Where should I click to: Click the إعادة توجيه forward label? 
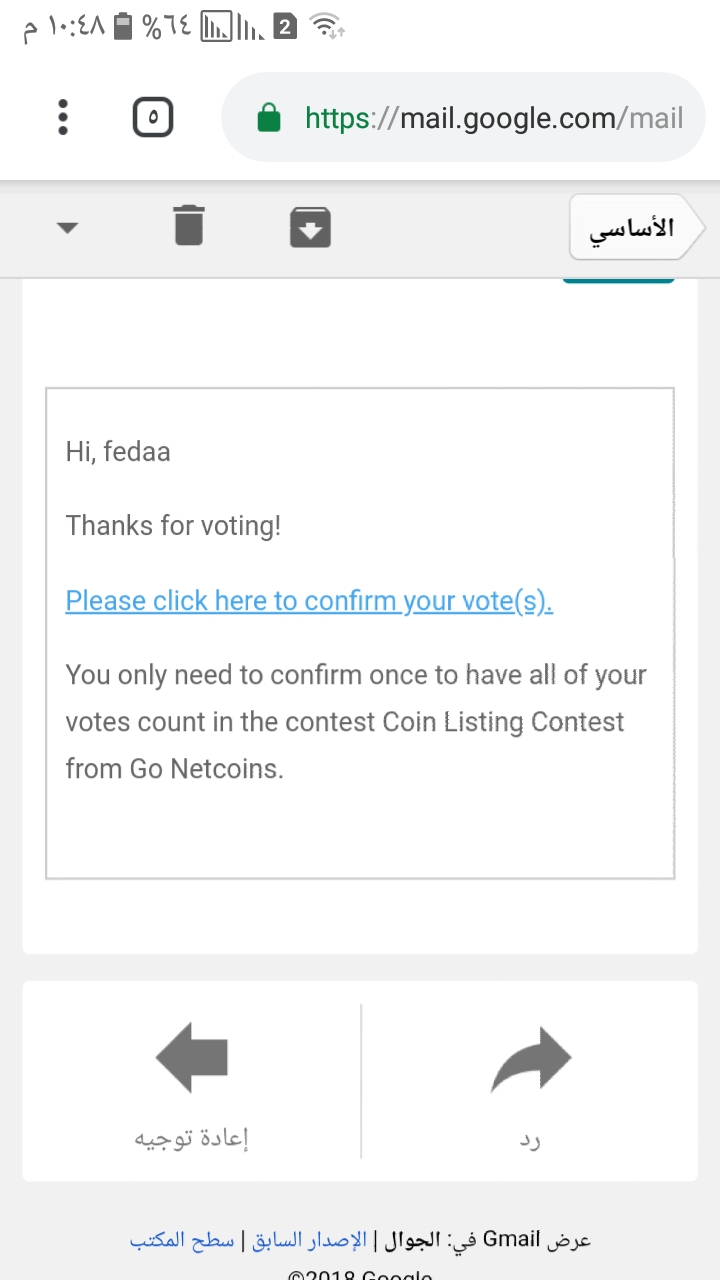tap(192, 1138)
